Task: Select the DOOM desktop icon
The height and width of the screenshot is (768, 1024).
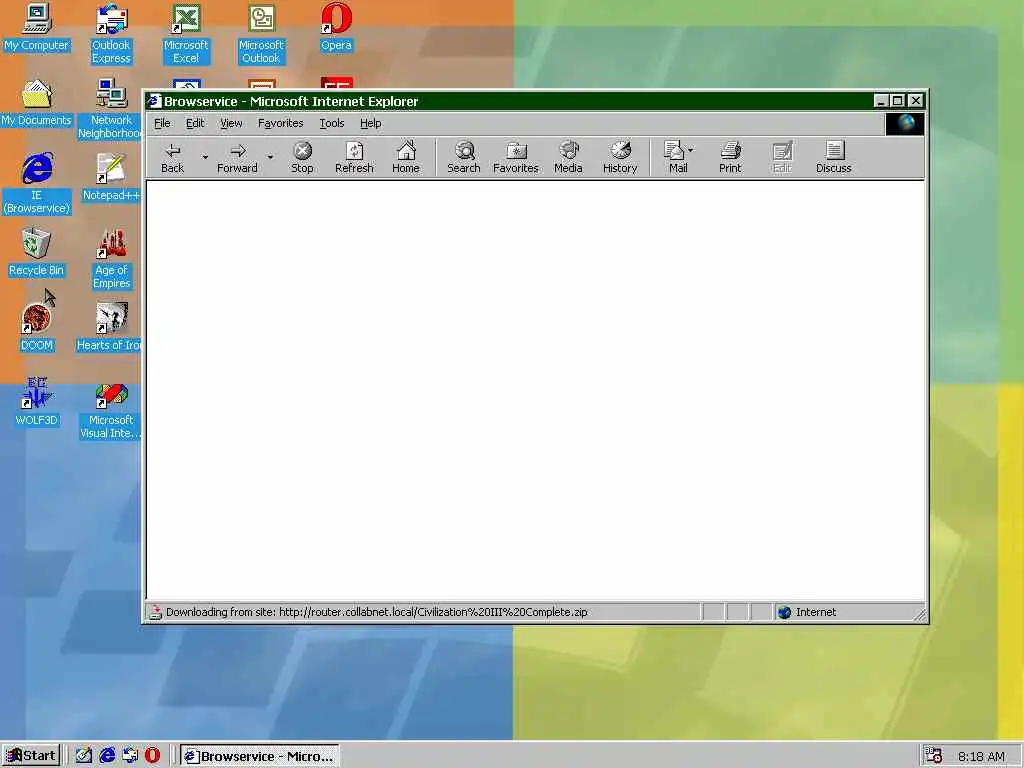Action: [x=37, y=327]
